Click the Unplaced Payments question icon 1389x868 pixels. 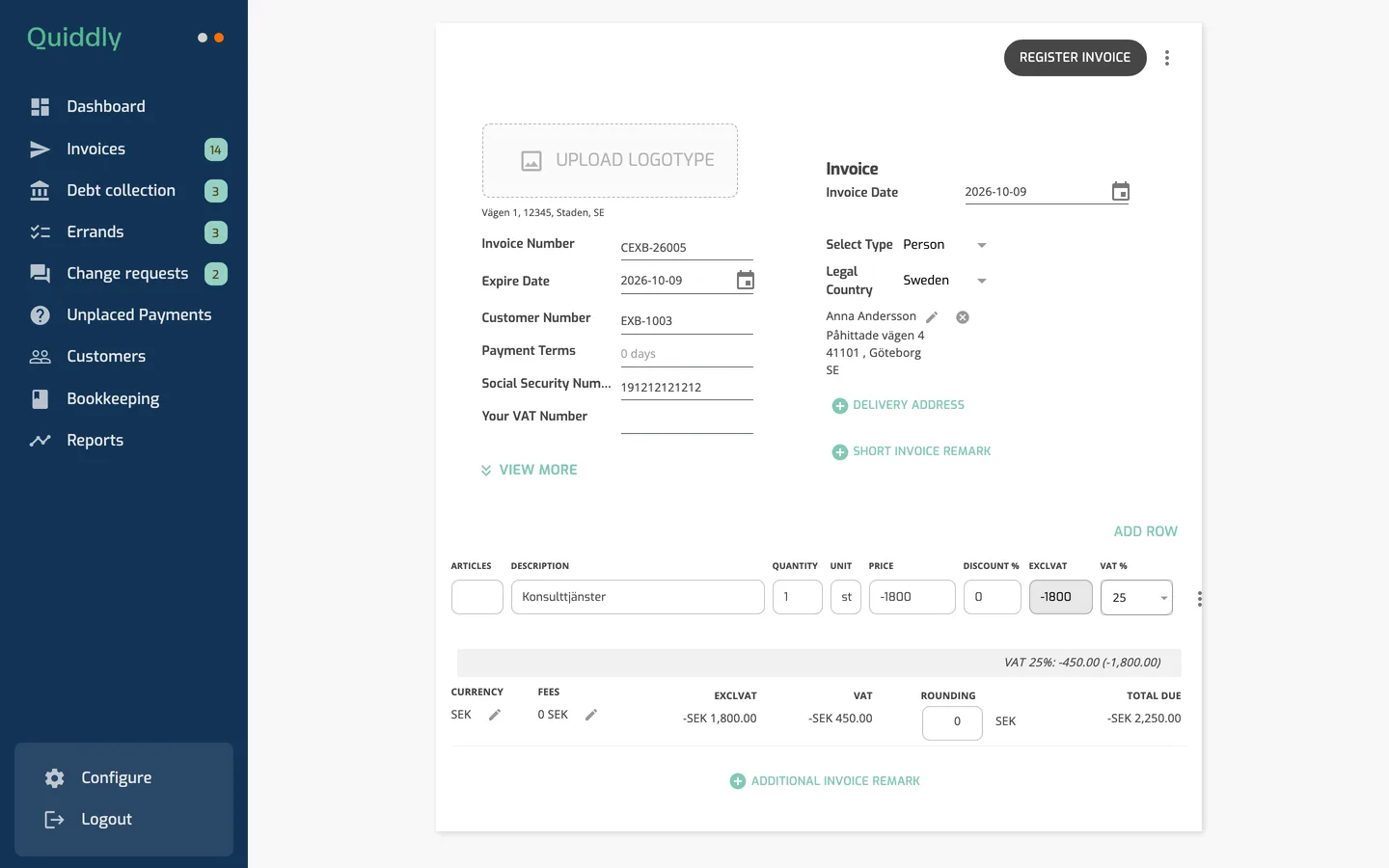[x=40, y=315]
